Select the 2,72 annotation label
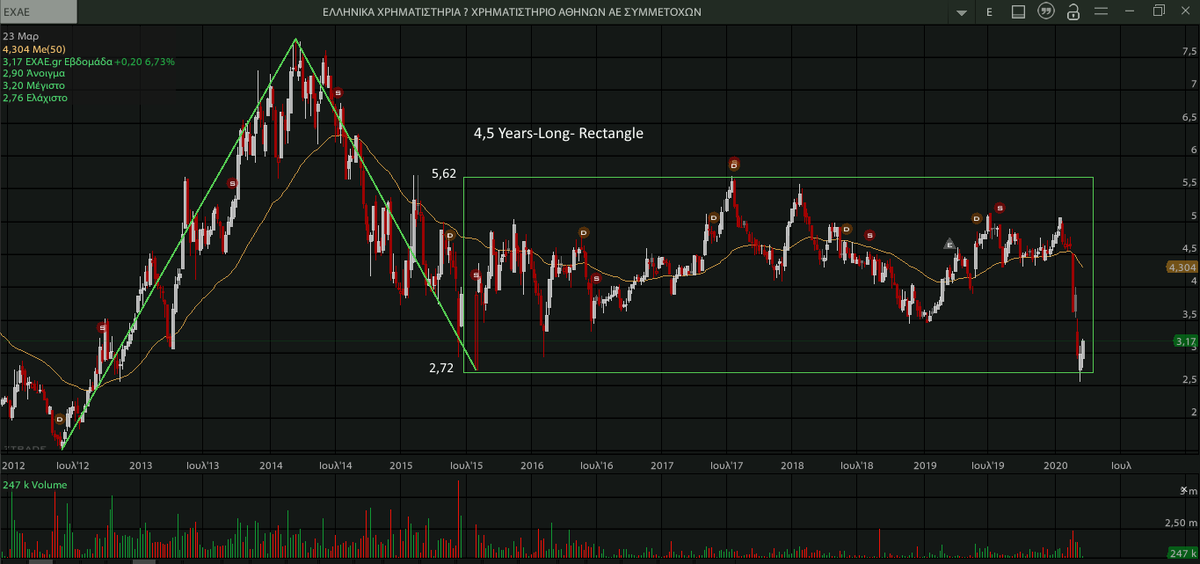 (441, 368)
